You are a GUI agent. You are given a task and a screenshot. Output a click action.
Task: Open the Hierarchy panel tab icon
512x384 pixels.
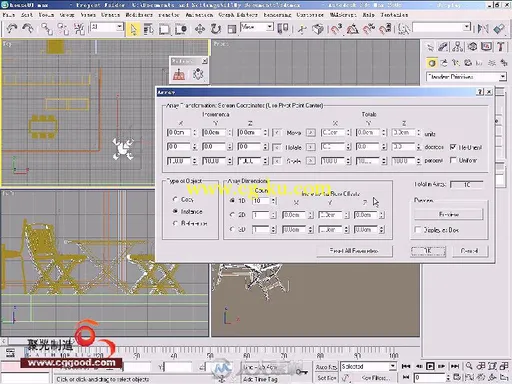(458, 47)
